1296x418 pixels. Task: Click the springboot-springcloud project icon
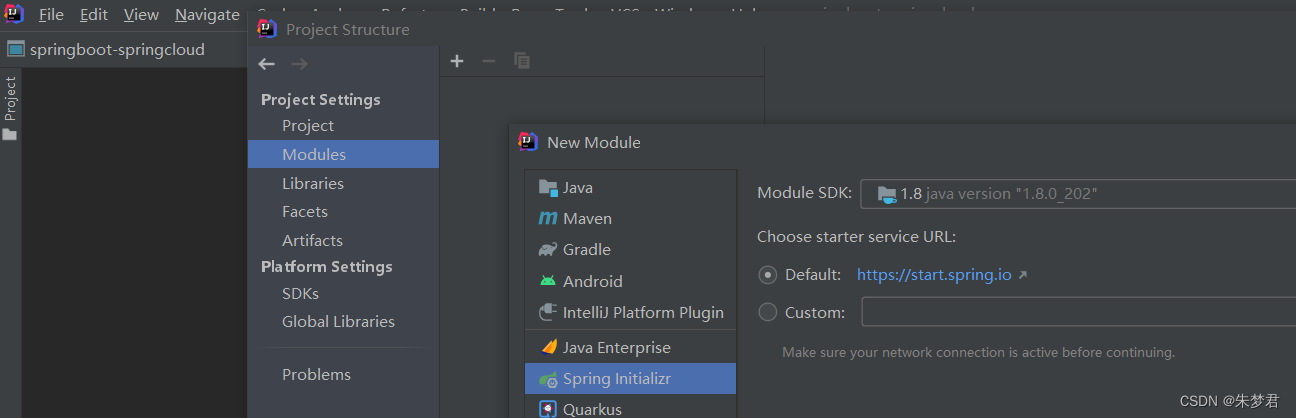[x=16, y=49]
